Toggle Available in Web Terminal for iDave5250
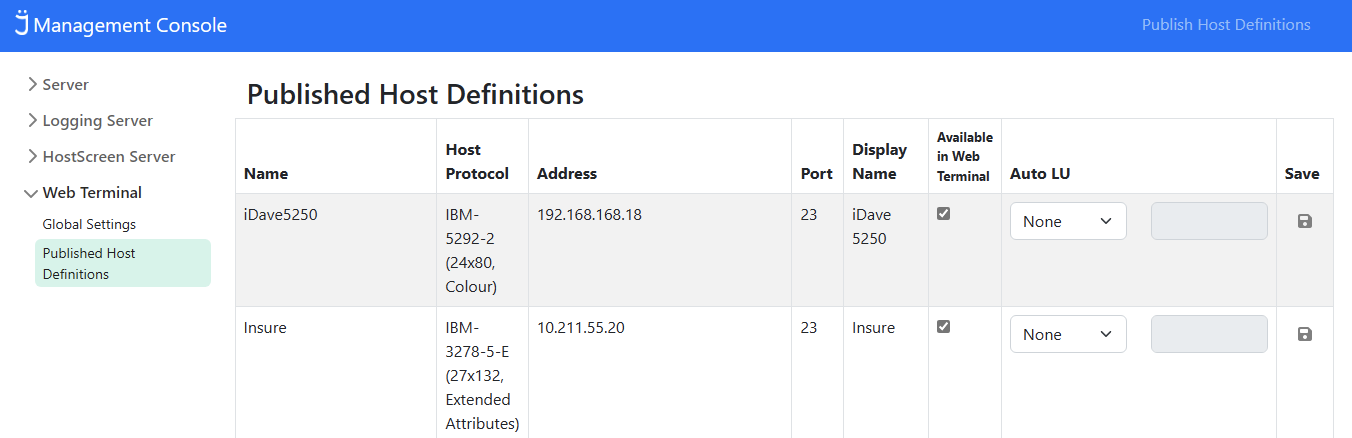The image size is (1352, 438). coord(943,214)
